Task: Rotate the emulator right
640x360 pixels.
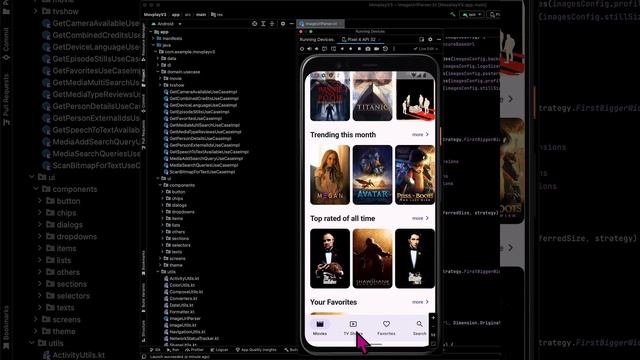Action: 333,49
